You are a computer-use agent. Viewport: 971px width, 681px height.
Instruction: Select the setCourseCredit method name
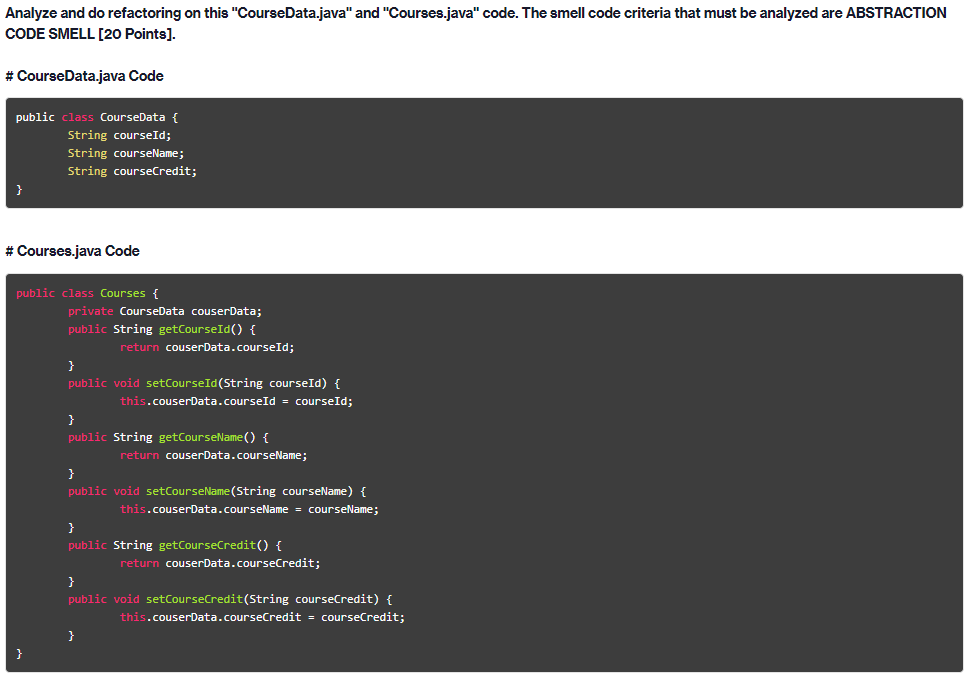195,598
